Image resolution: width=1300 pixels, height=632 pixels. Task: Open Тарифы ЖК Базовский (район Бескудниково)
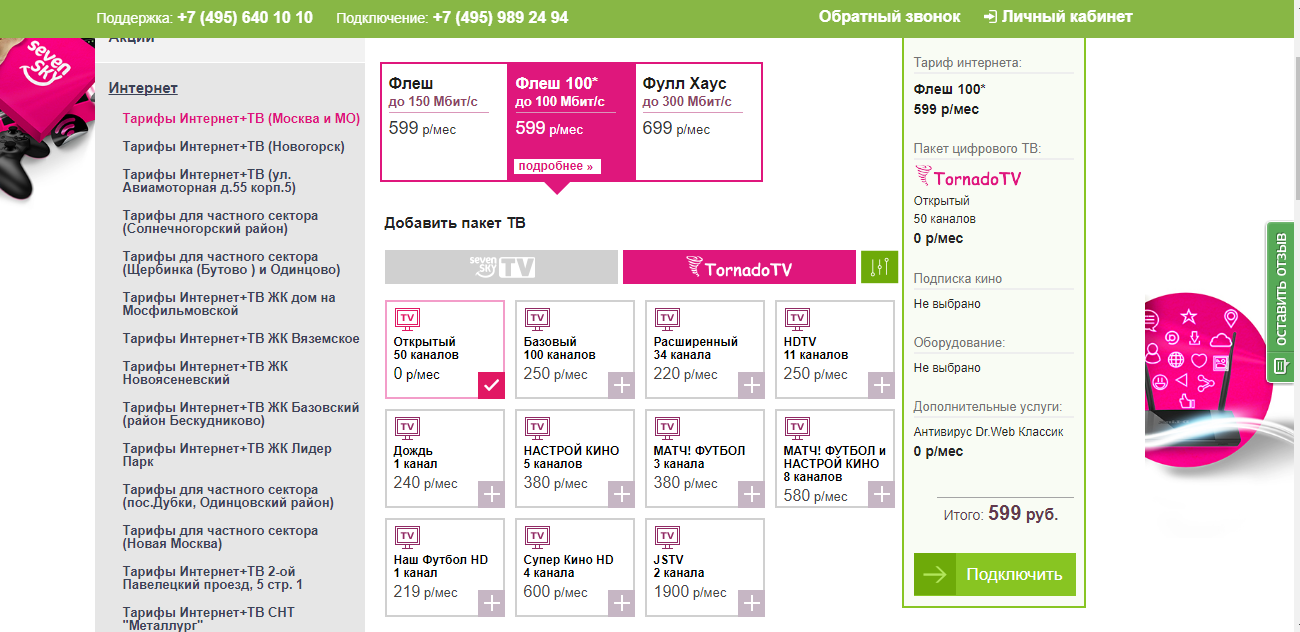(241, 414)
